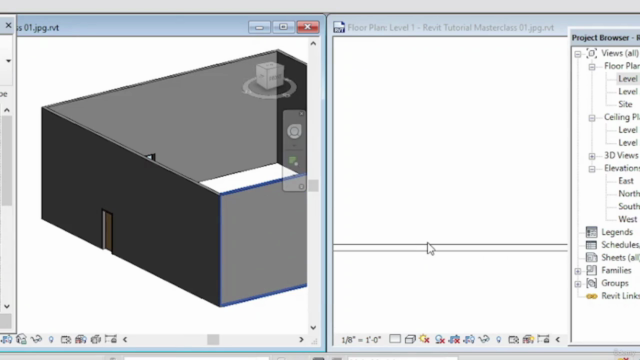Viewport: 640px width, 360px height.
Task: Expand the 3D Views node
Action: point(592,156)
